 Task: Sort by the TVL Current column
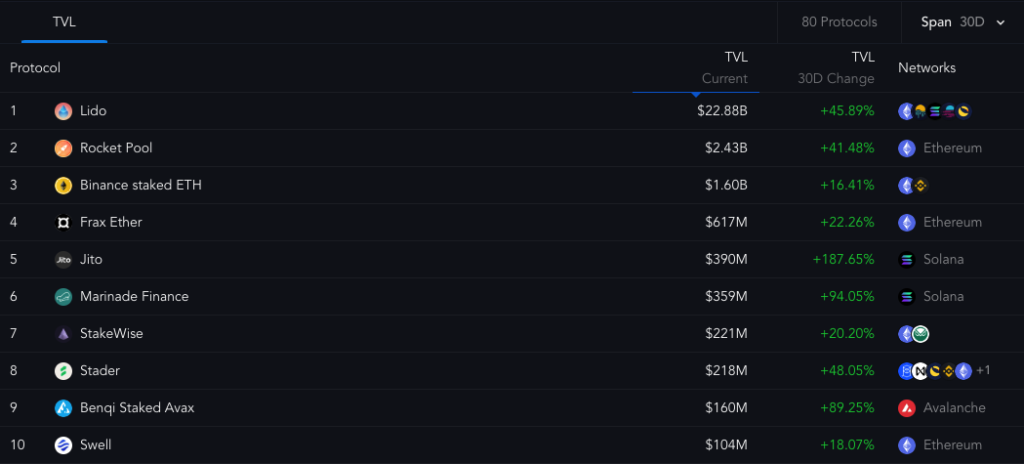(x=725, y=68)
